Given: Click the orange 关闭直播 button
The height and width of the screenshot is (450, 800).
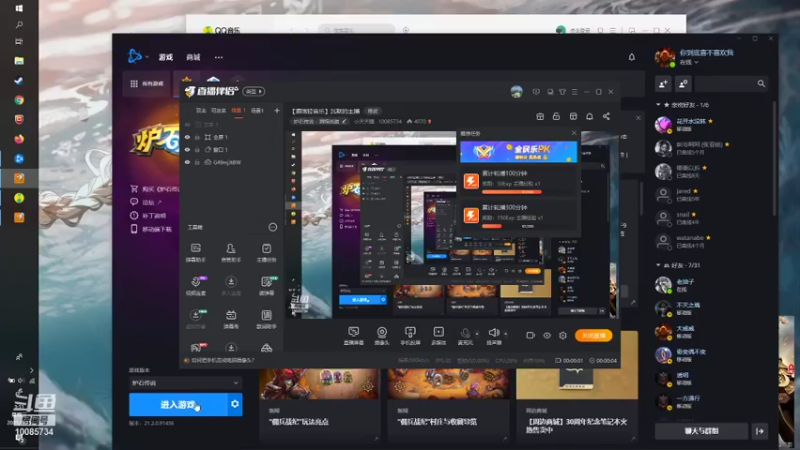Looking at the screenshot, I should click(x=594, y=335).
